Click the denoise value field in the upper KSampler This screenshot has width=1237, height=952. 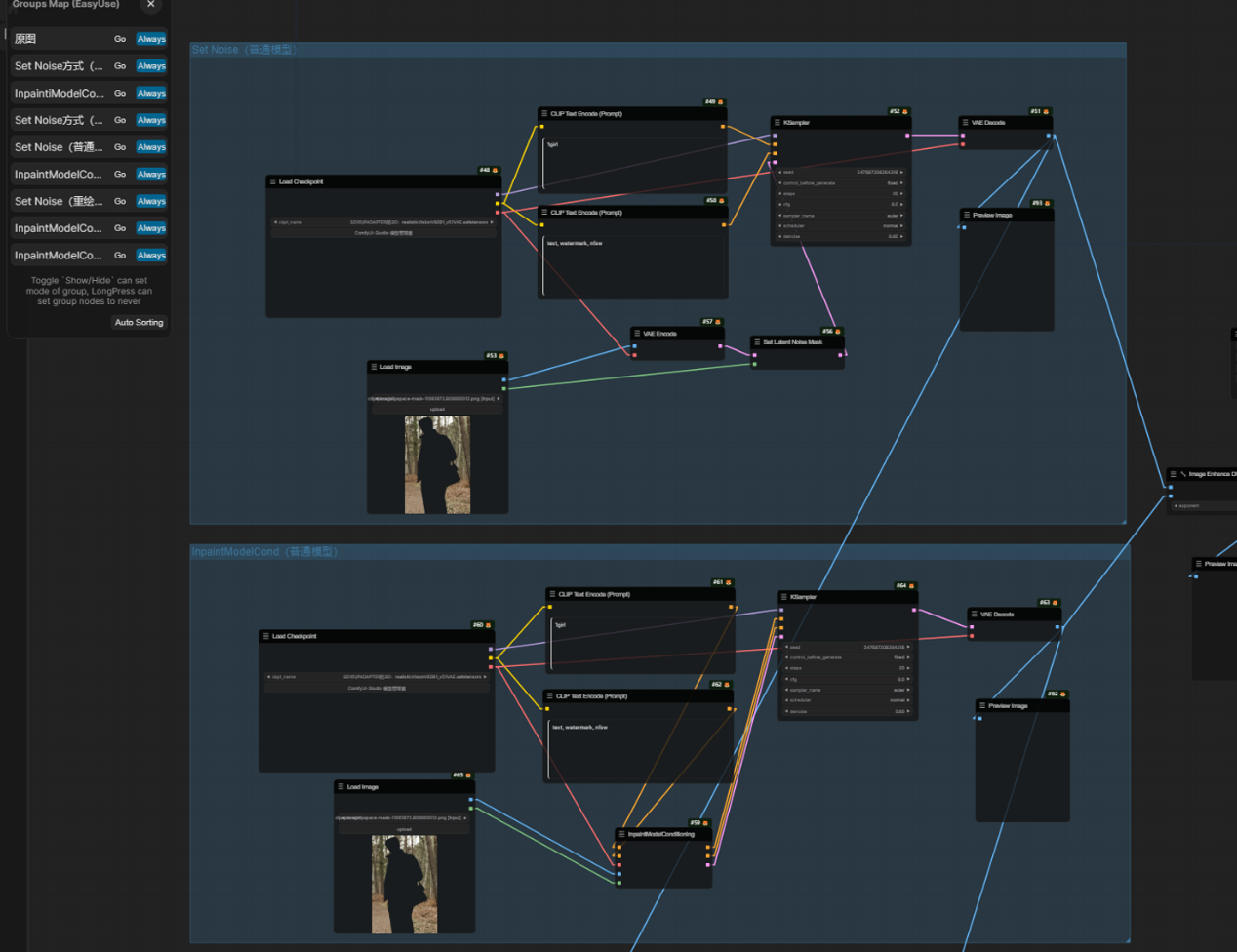[841, 236]
